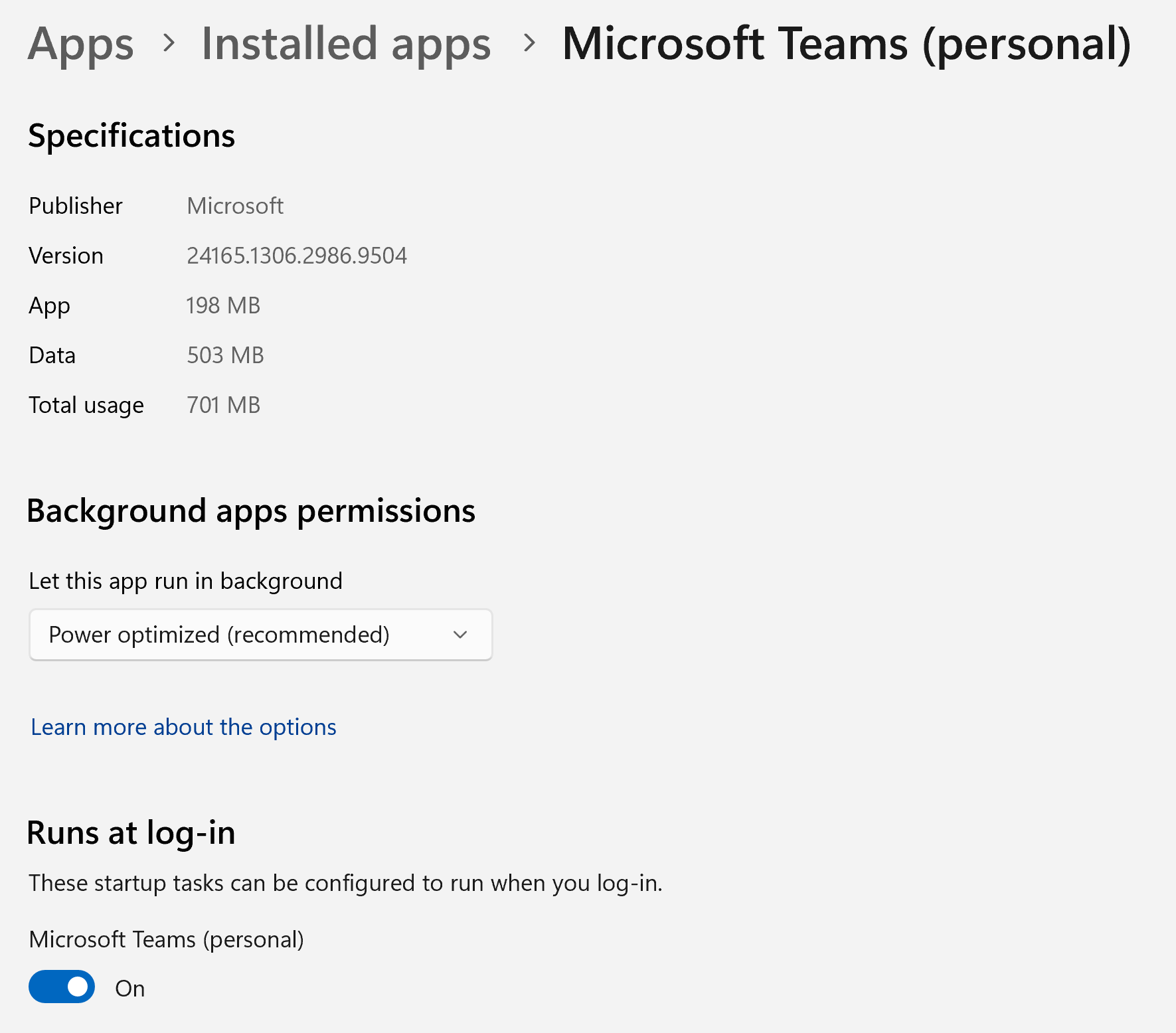This screenshot has width=1176, height=1033.
Task: Click the 'On' label next to the toggle
Action: 129,989
